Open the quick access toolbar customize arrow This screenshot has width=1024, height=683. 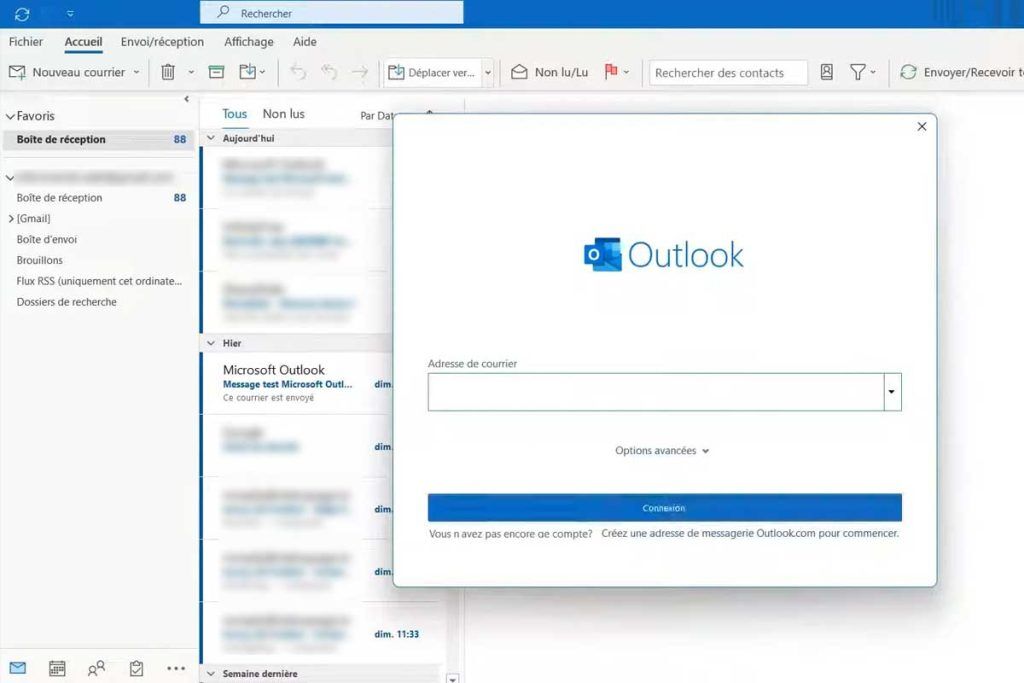(71, 14)
